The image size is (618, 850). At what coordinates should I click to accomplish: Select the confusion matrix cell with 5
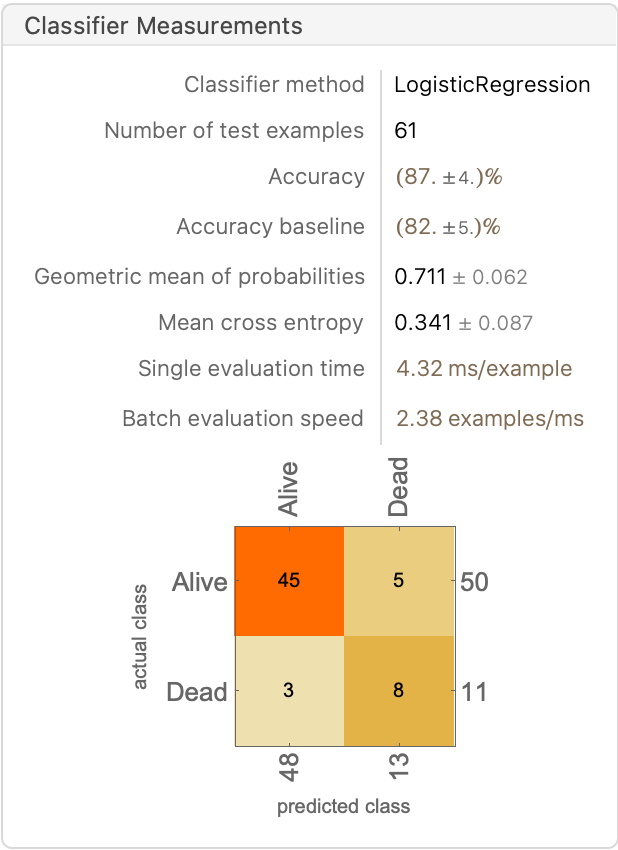point(399,580)
